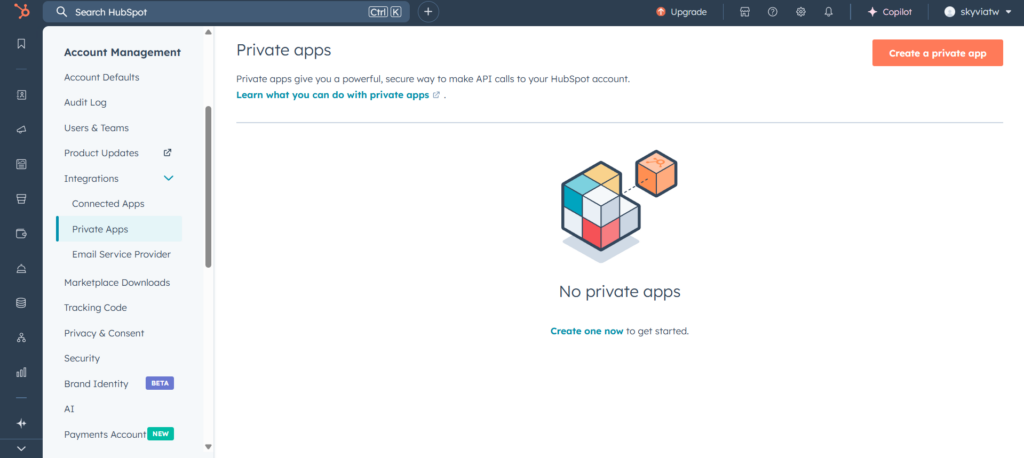The height and width of the screenshot is (458, 1024).
Task: Click the Private apps page title
Action: pyautogui.click(x=284, y=50)
